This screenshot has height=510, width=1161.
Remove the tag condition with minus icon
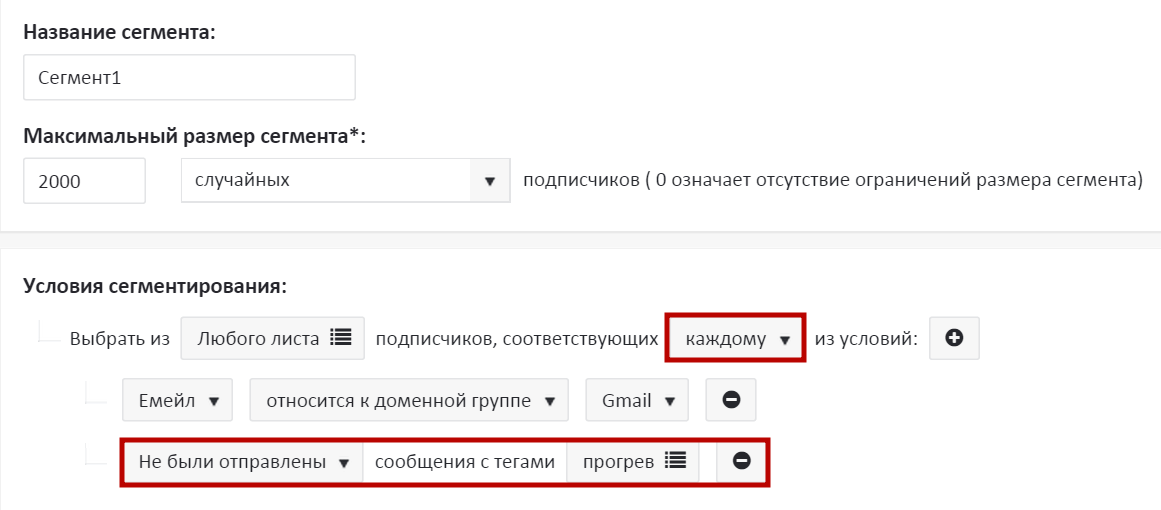click(x=742, y=461)
